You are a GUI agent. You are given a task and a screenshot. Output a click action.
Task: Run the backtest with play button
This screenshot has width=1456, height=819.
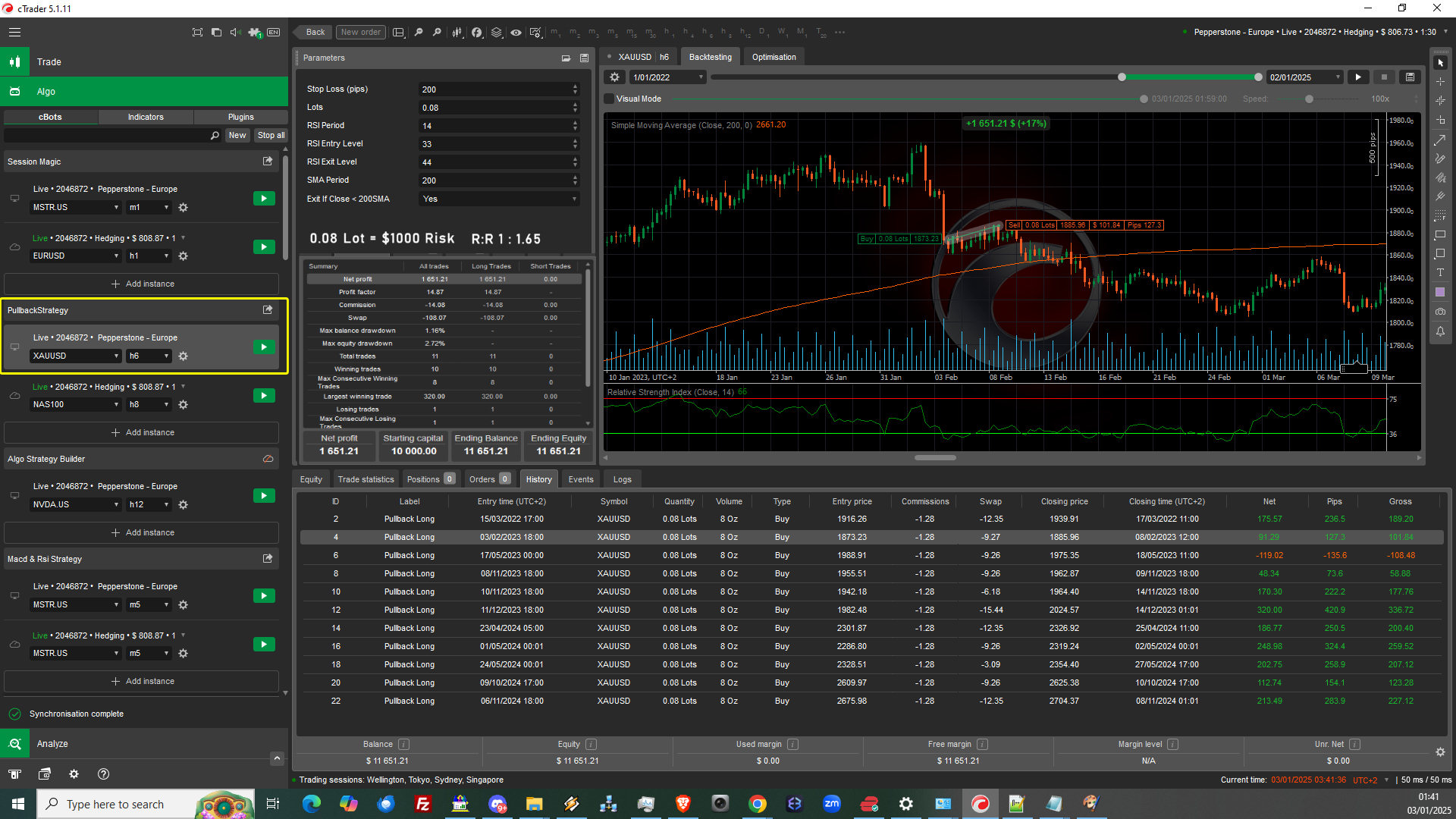click(1358, 77)
